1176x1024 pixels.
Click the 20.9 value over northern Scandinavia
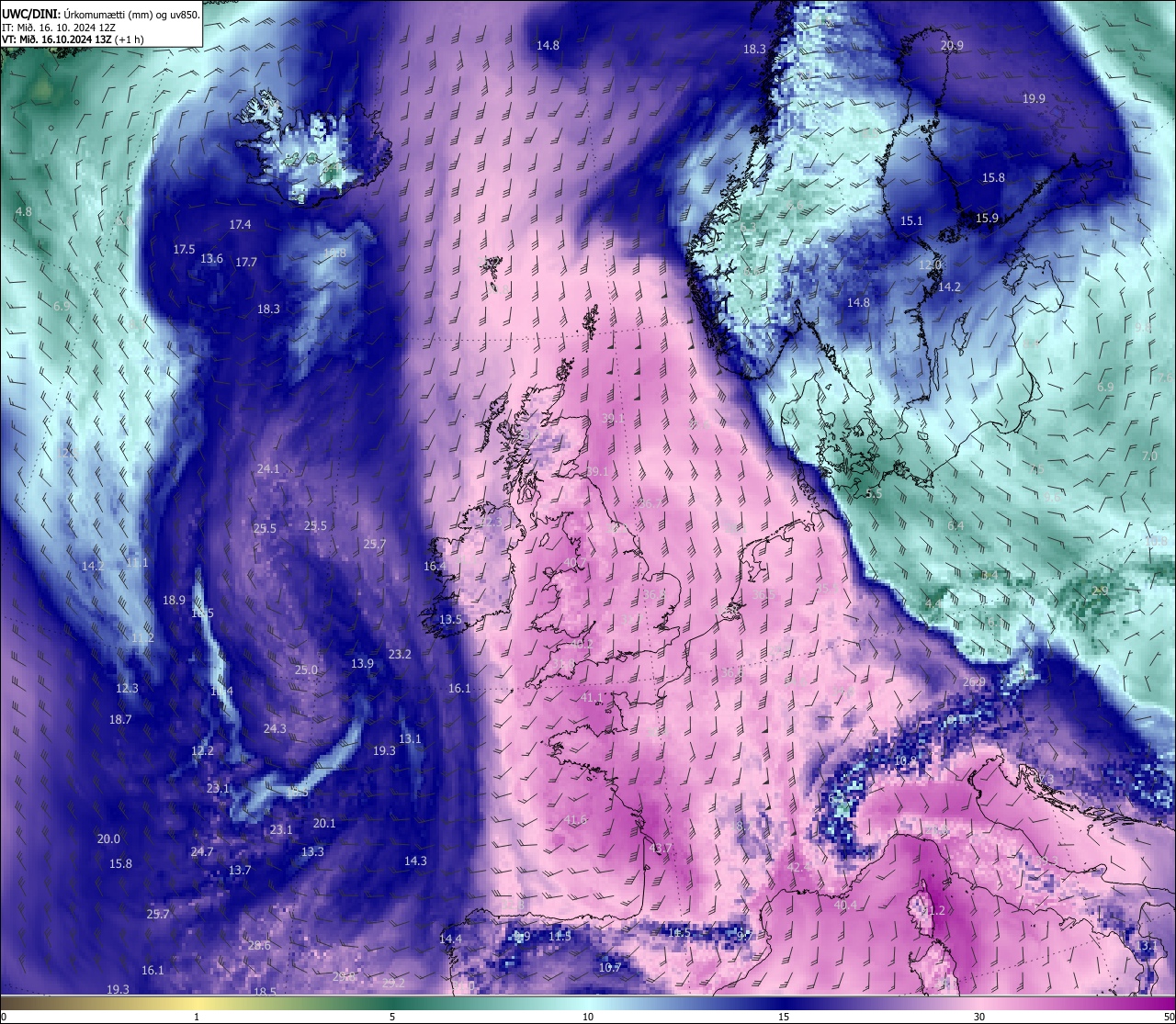(952, 46)
